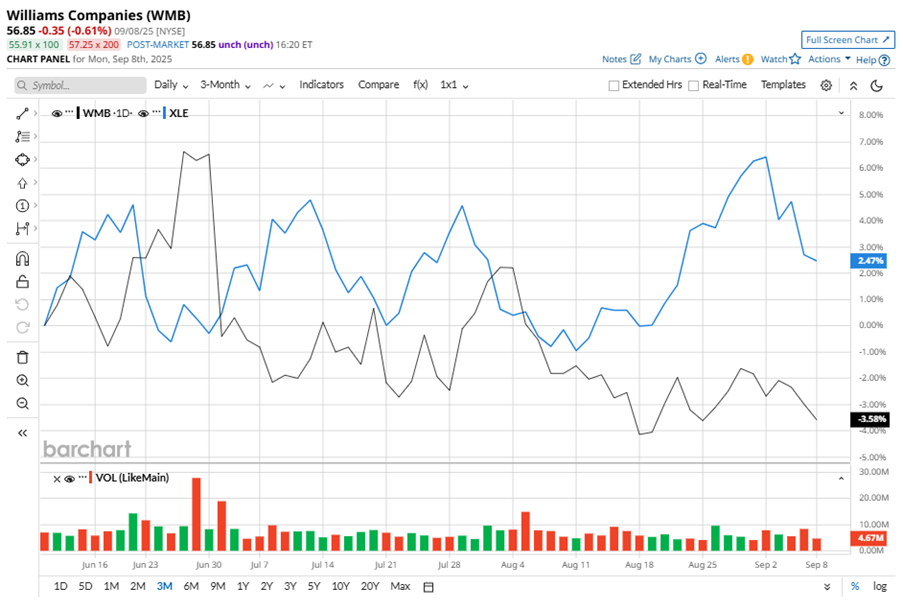
Task: Select the Max time range
Action: coord(400,586)
